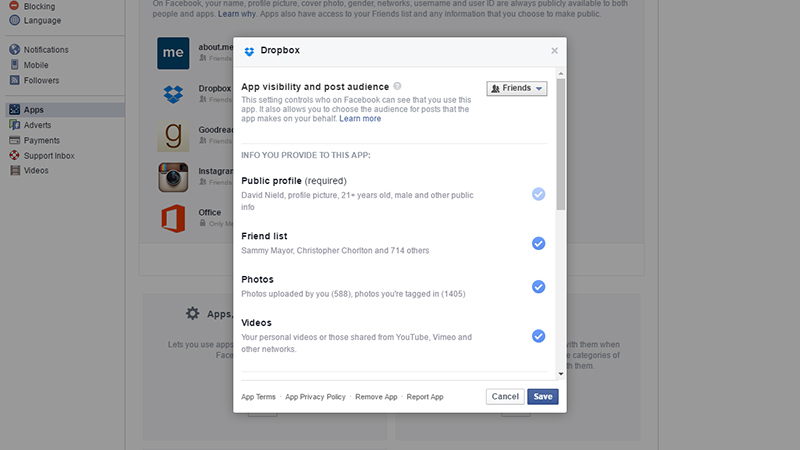Click the Followers RSS icon
Screen dimensions: 800x450
point(14,80)
